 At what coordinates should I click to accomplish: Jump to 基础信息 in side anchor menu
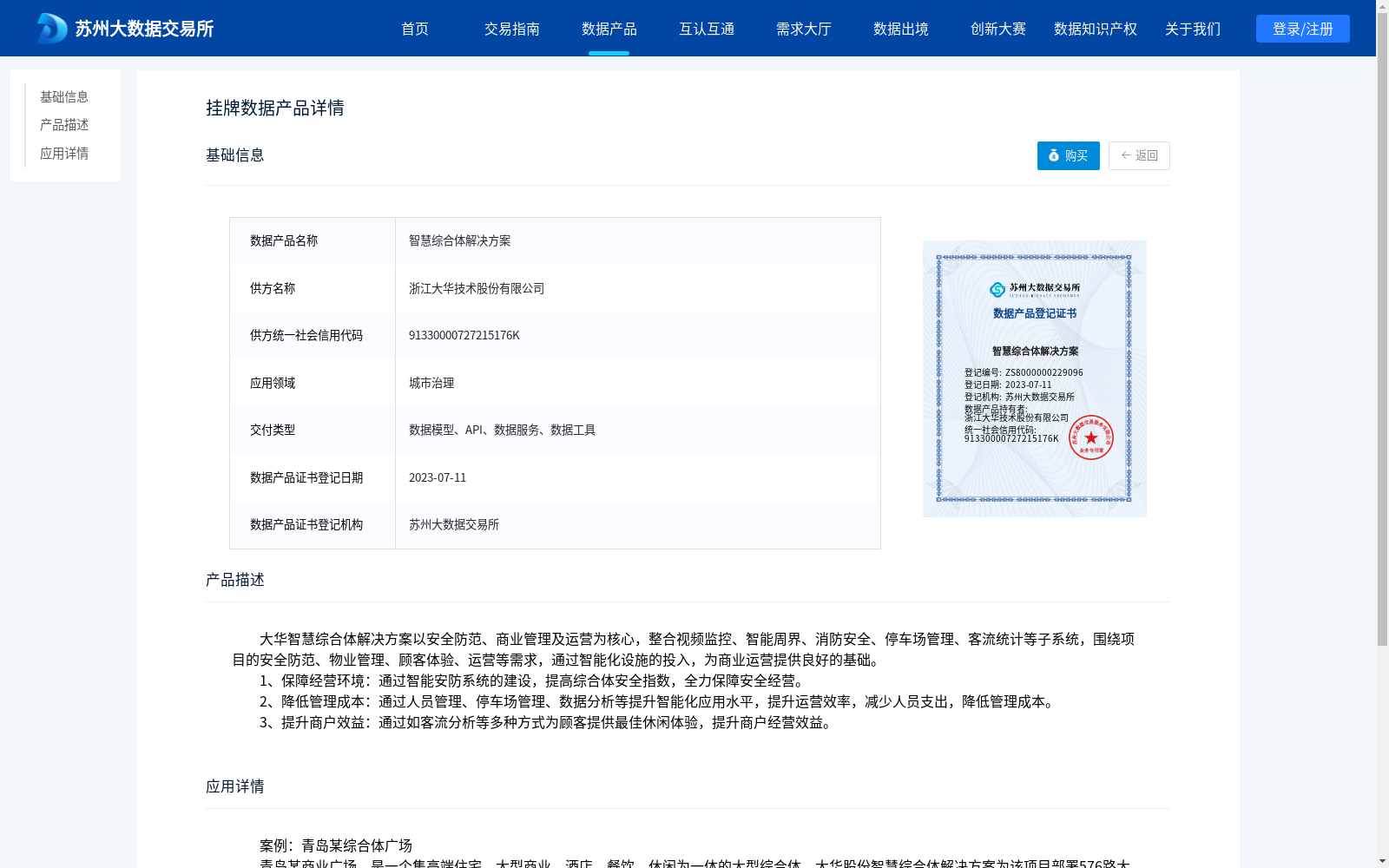(64, 96)
